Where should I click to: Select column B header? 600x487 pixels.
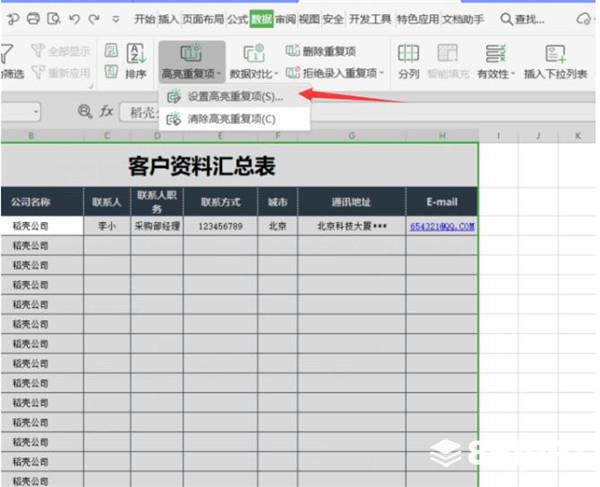(x=42, y=135)
